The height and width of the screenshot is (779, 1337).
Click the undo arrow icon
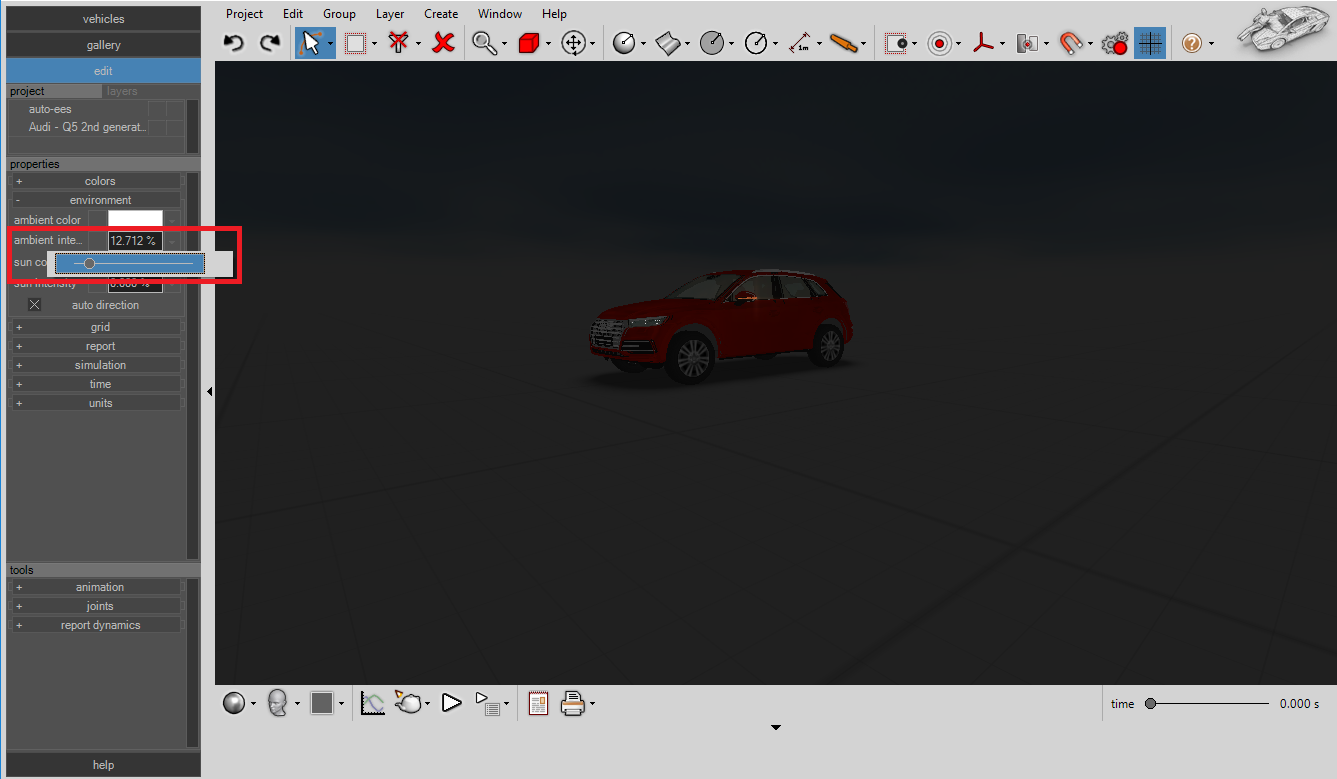234,43
